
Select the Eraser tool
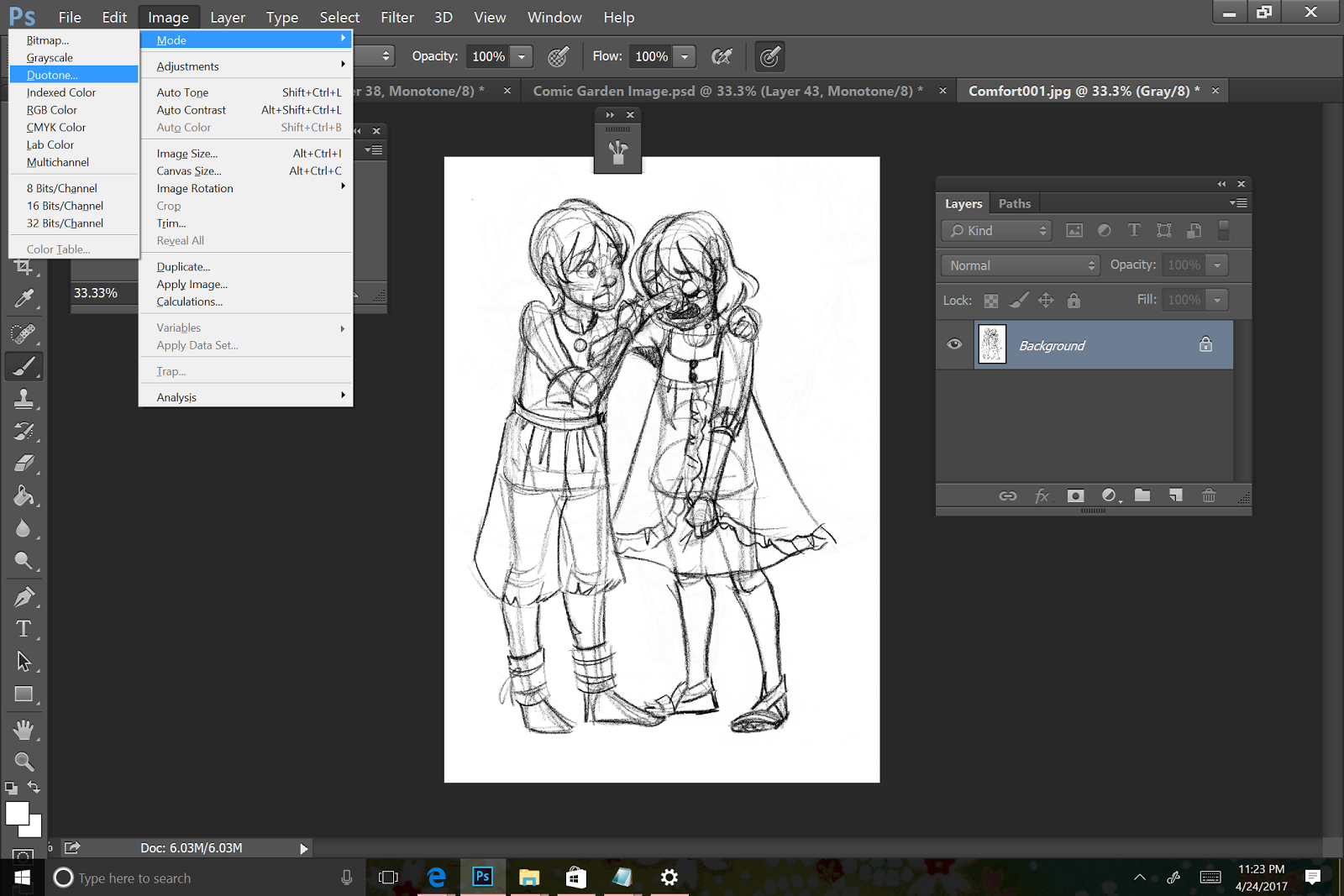pyautogui.click(x=24, y=464)
